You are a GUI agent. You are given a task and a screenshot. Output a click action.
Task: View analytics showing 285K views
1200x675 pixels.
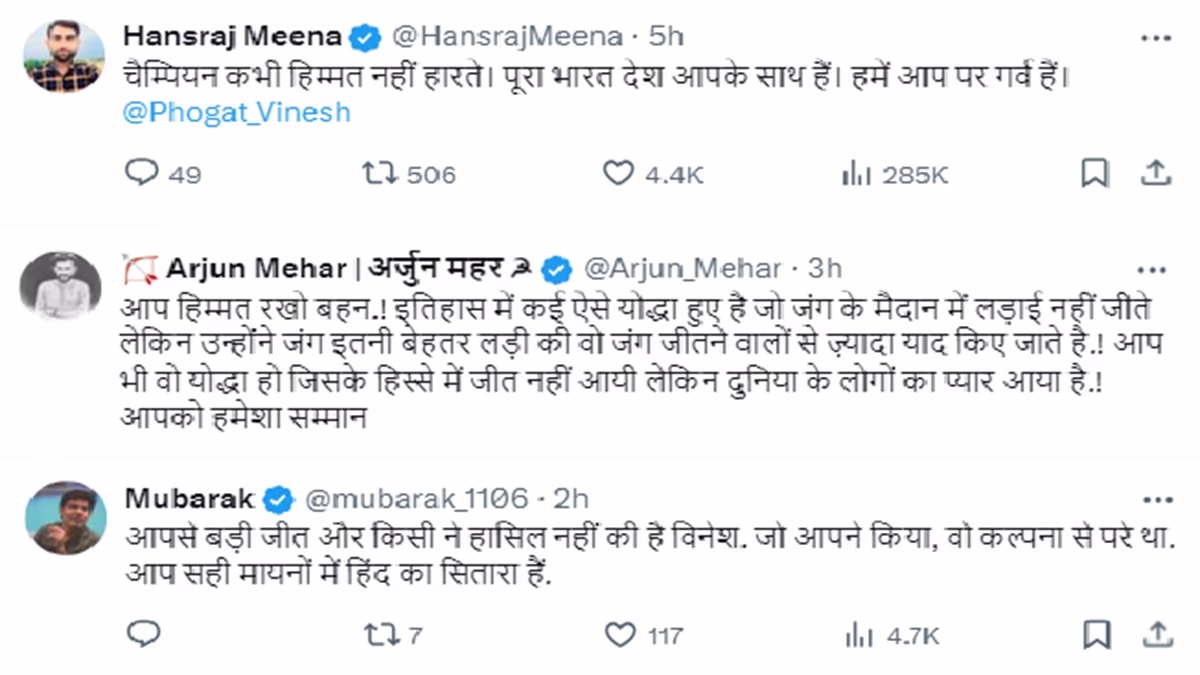pos(856,174)
